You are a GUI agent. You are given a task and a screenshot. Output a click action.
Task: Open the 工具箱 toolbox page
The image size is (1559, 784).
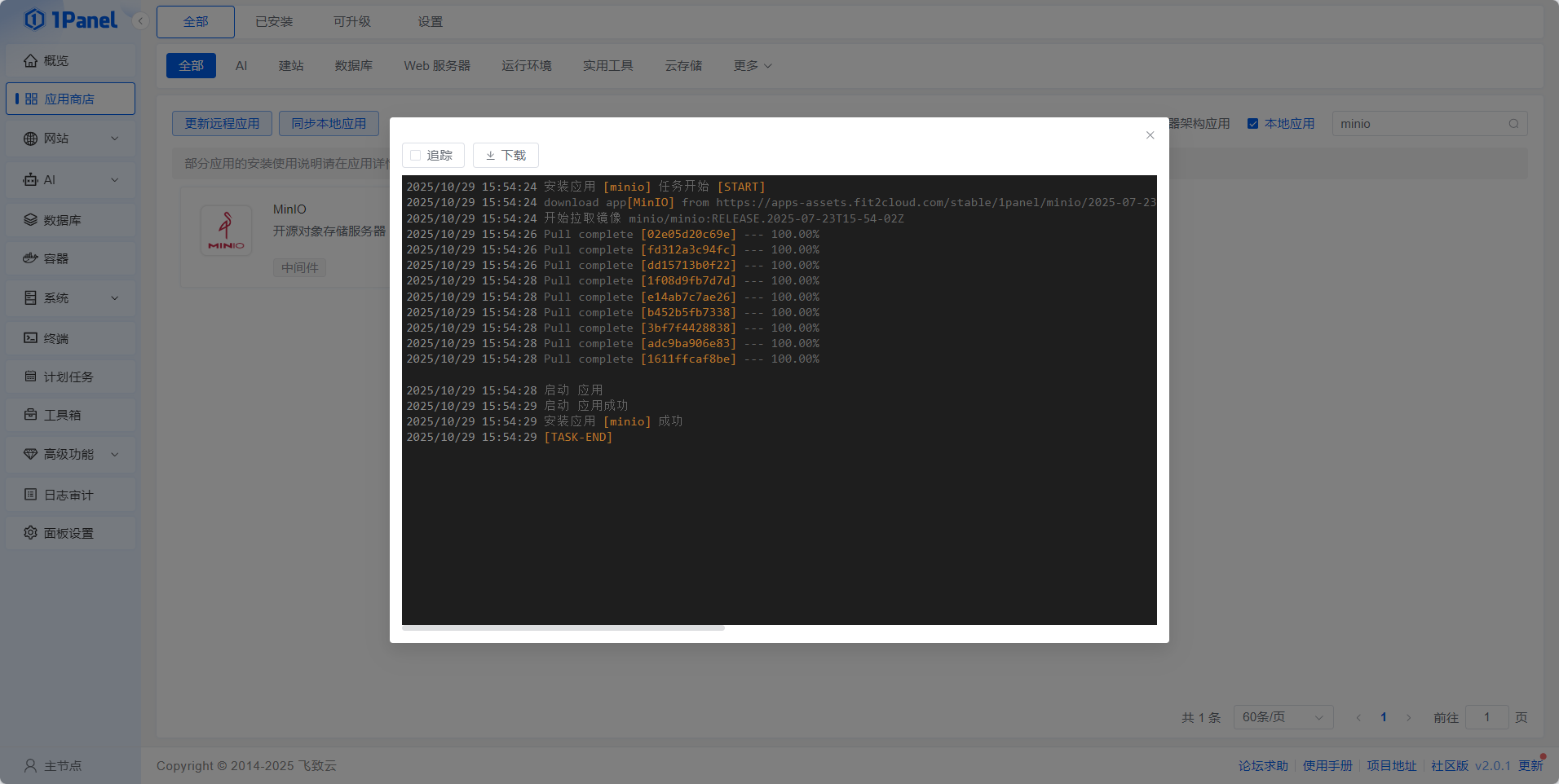[x=70, y=415]
